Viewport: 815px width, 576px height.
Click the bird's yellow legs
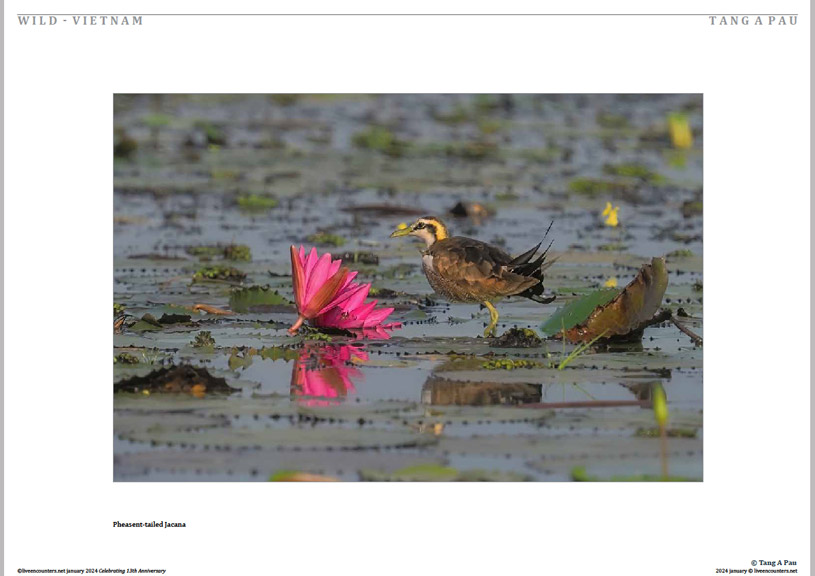(491, 318)
